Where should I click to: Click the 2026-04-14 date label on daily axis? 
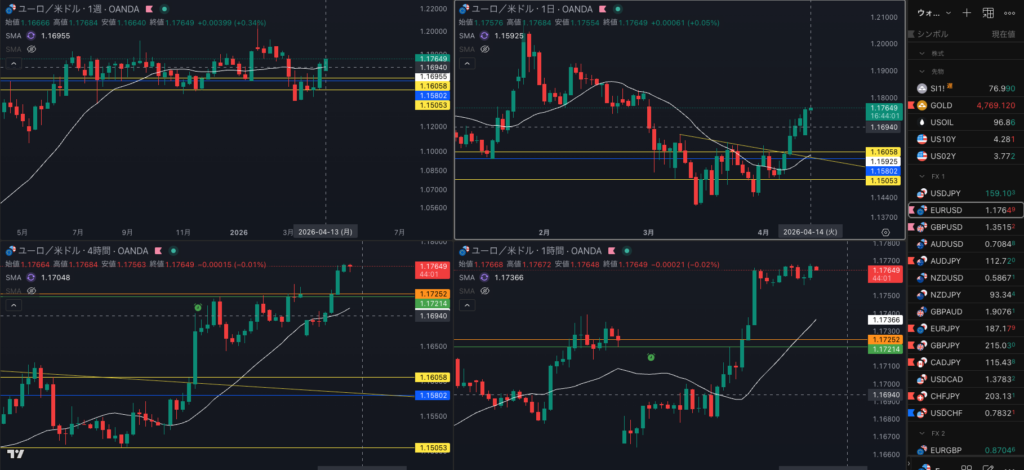[810, 232]
